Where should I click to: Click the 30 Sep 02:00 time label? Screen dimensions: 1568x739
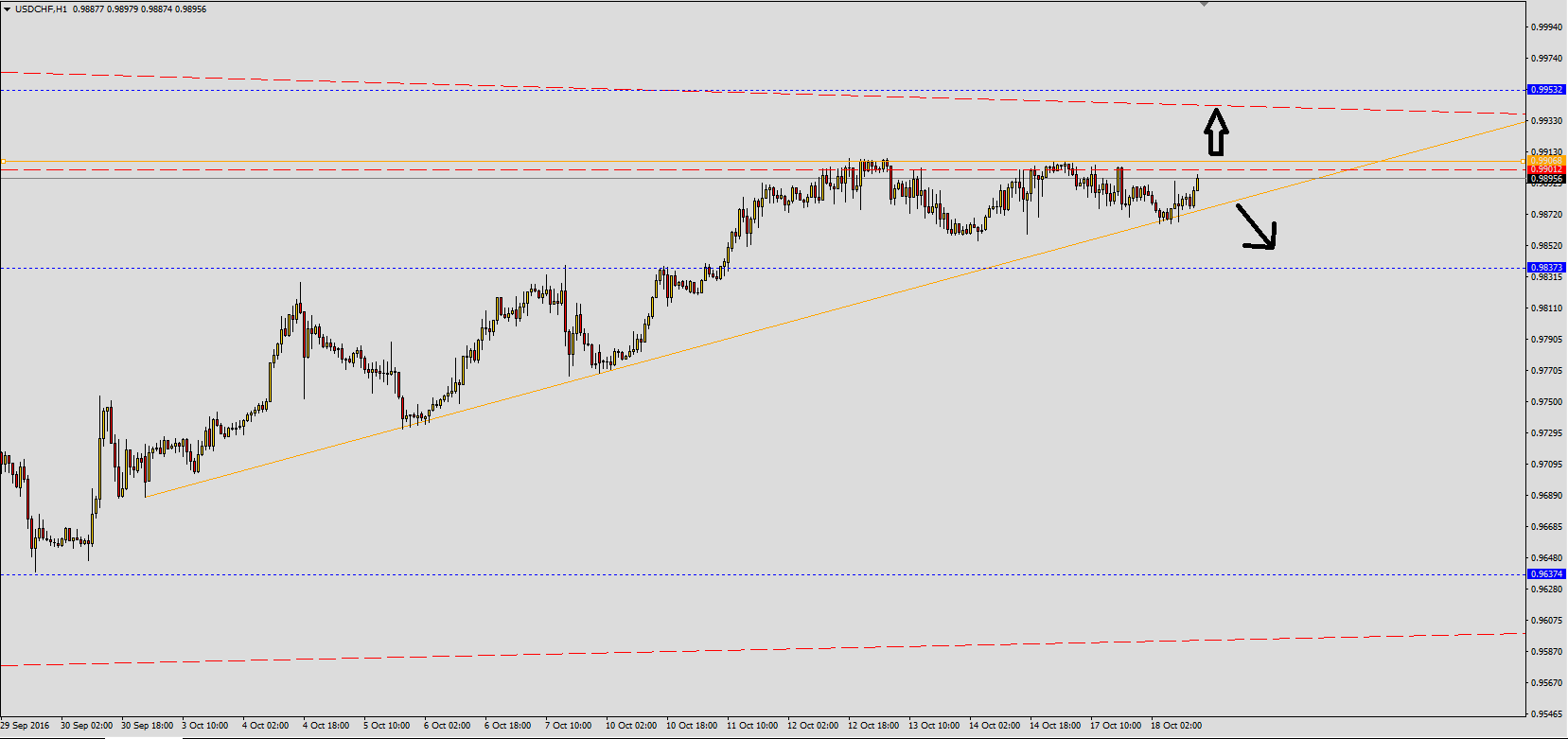pos(86,726)
